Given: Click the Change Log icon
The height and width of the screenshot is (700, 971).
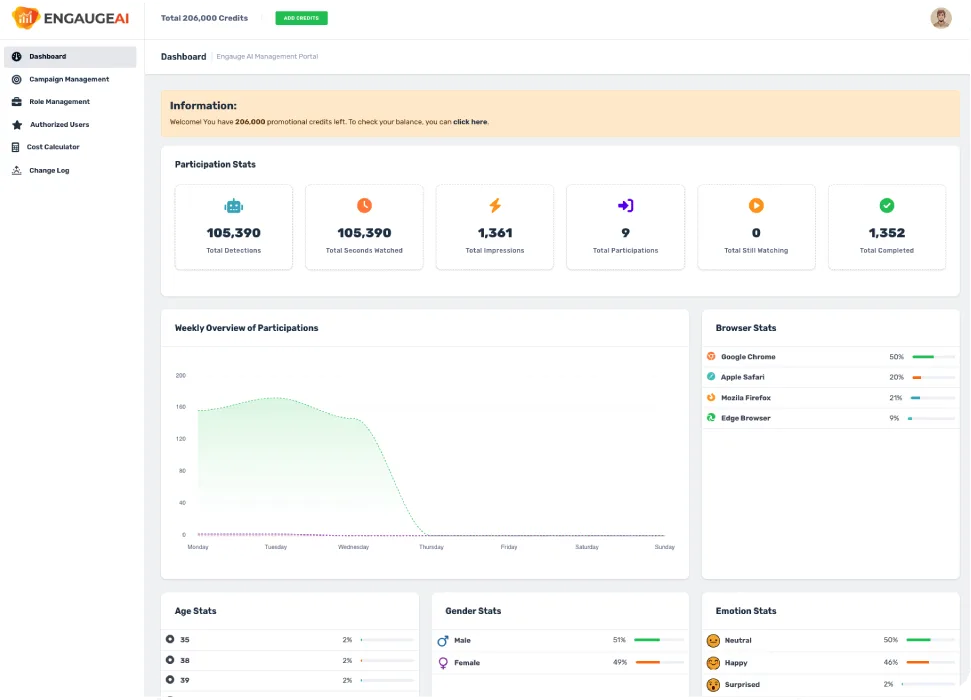Looking at the screenshot, I should [x=17, y=170].
